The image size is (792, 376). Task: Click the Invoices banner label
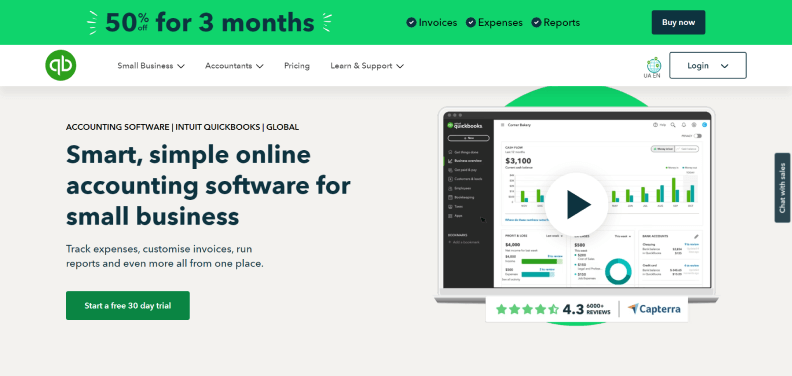point(438,22)
